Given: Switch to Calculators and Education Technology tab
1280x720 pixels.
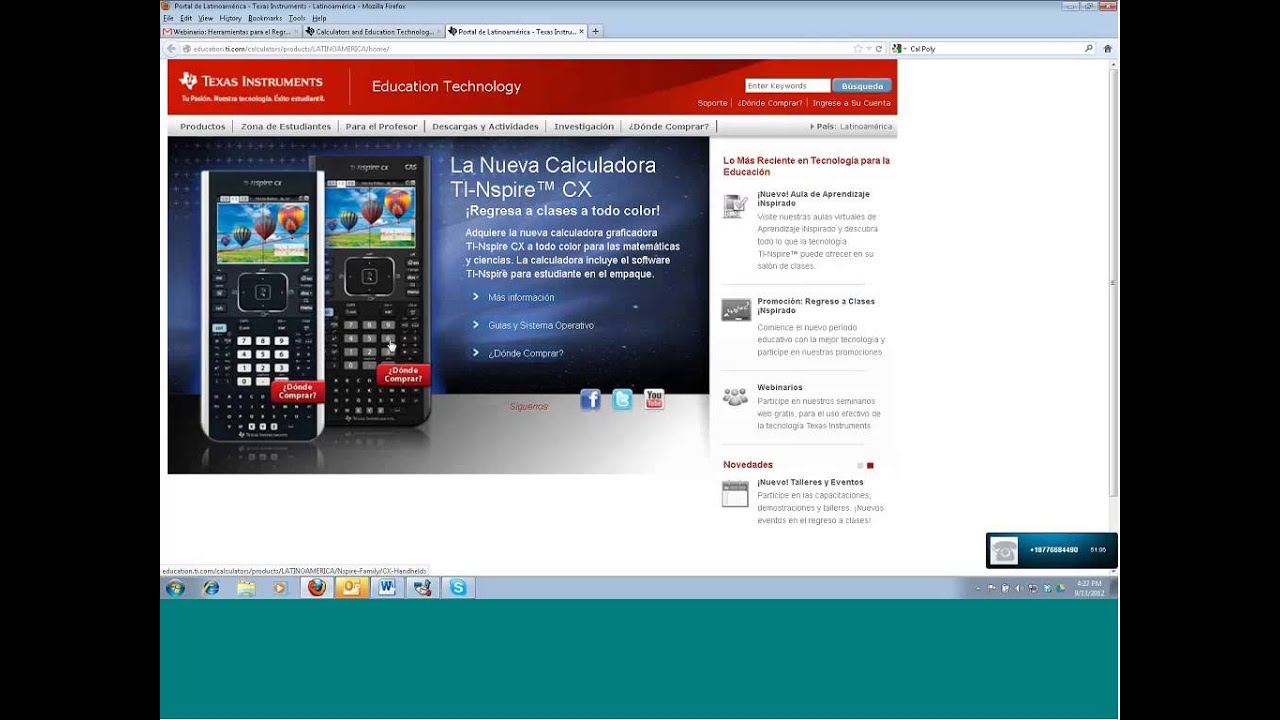Looking at the screenshot, I should coord(373,31).
